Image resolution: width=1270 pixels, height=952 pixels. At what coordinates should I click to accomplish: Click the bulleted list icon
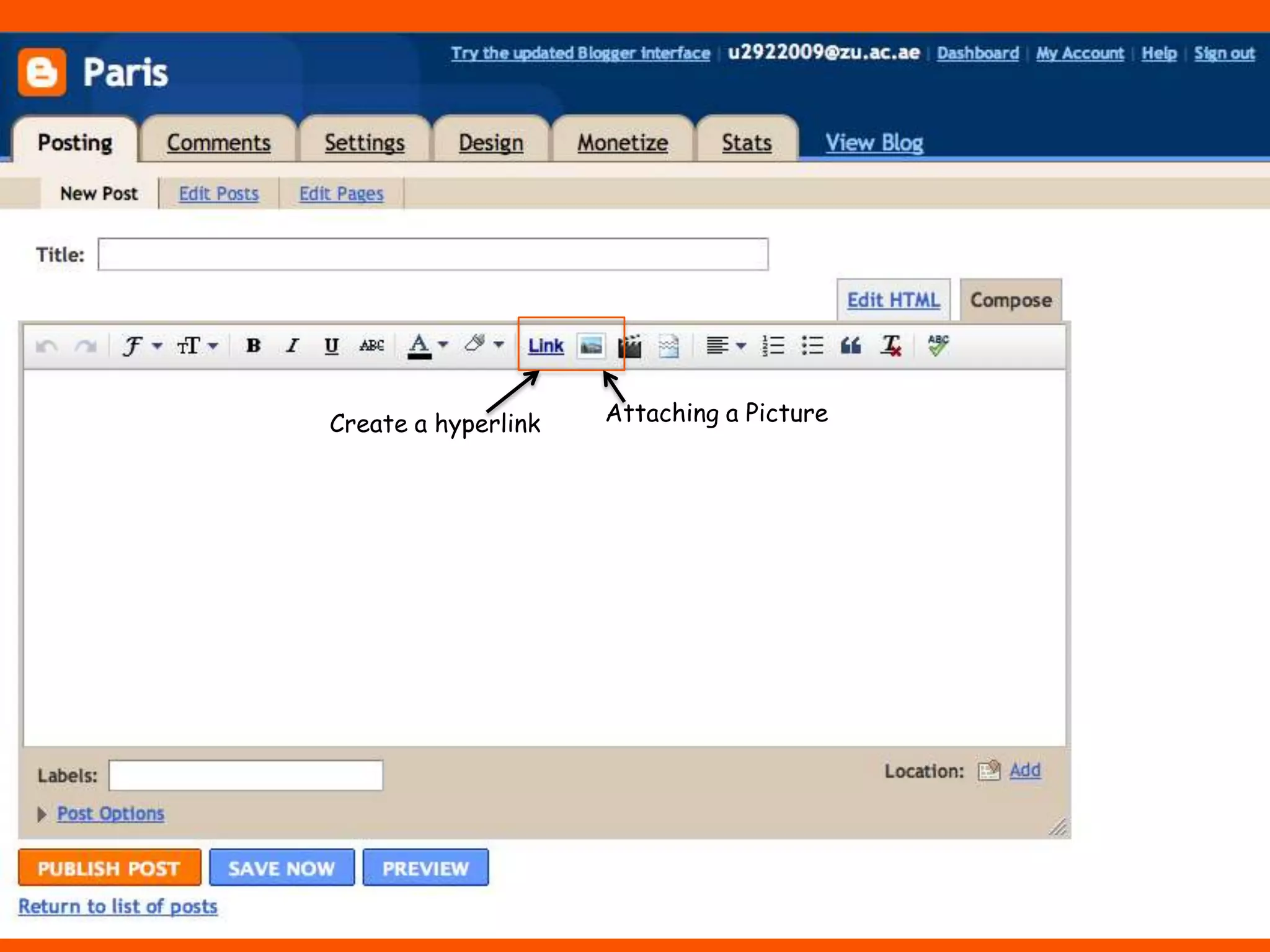(812, 346)
